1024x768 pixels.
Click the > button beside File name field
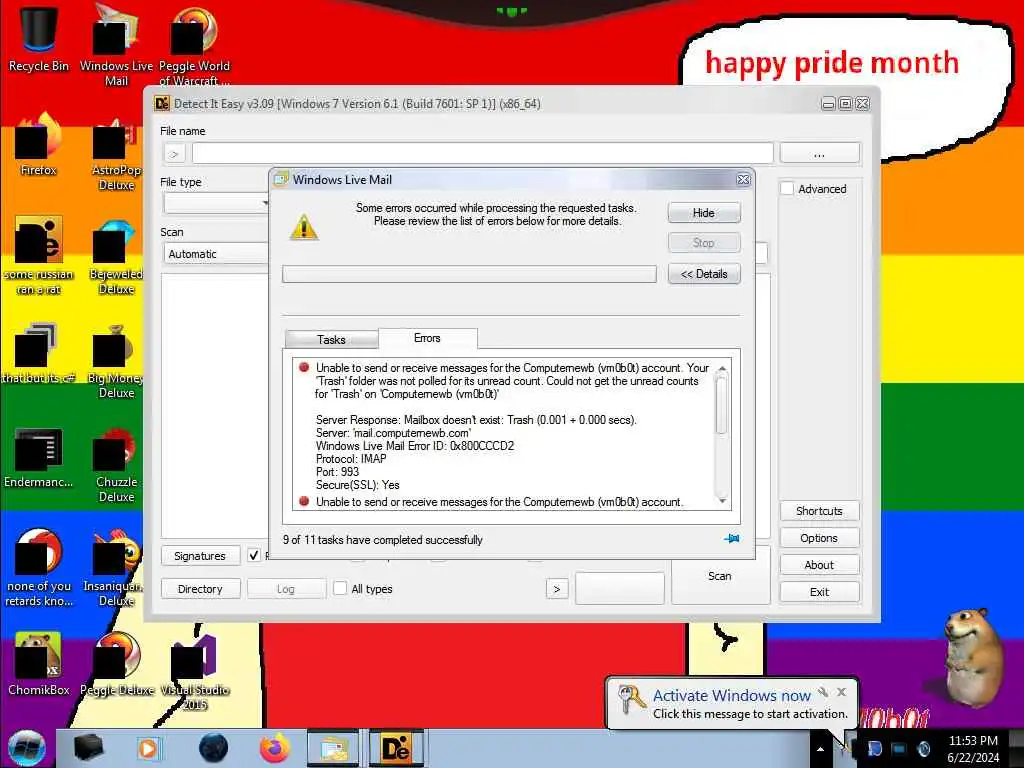coord(174,154)
